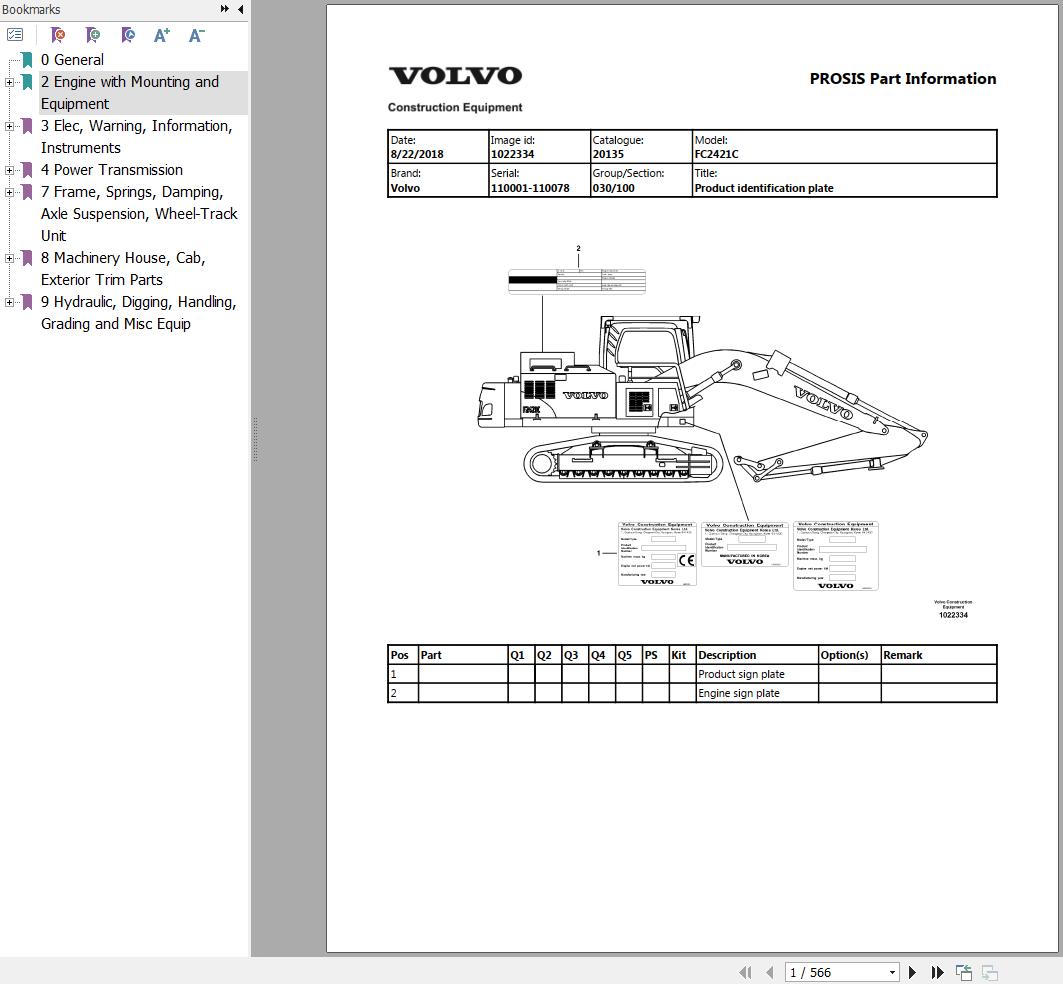Viewport: 1063px width, 984px height.
Task: Select the 9 Hydraulic, Digging, Handling bookmark
Action: [x=138, y=313]
